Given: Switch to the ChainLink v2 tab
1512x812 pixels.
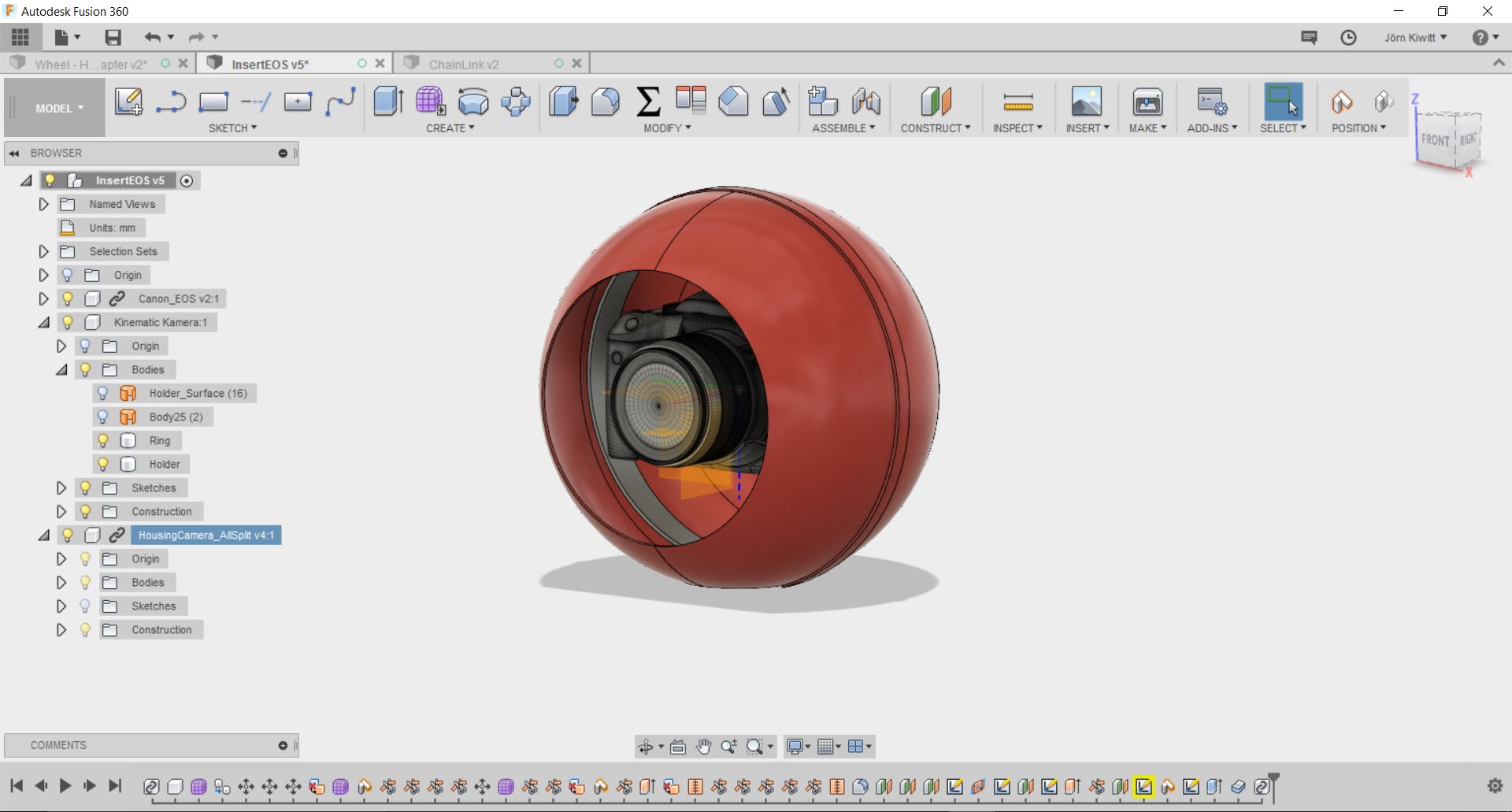Looking at the screenshot, I should coord(464,64).
